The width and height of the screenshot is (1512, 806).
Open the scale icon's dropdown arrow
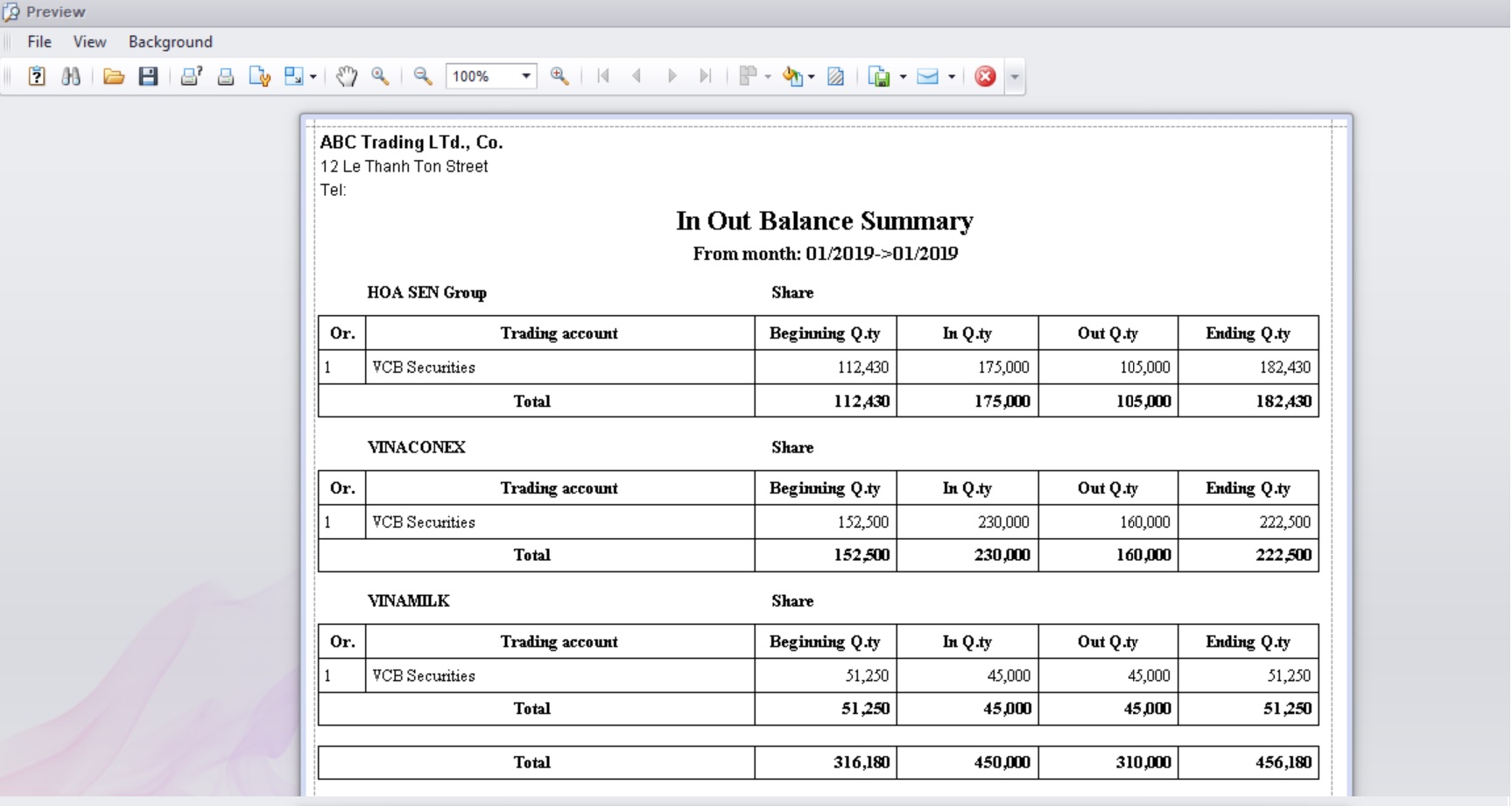pos(313,77)
